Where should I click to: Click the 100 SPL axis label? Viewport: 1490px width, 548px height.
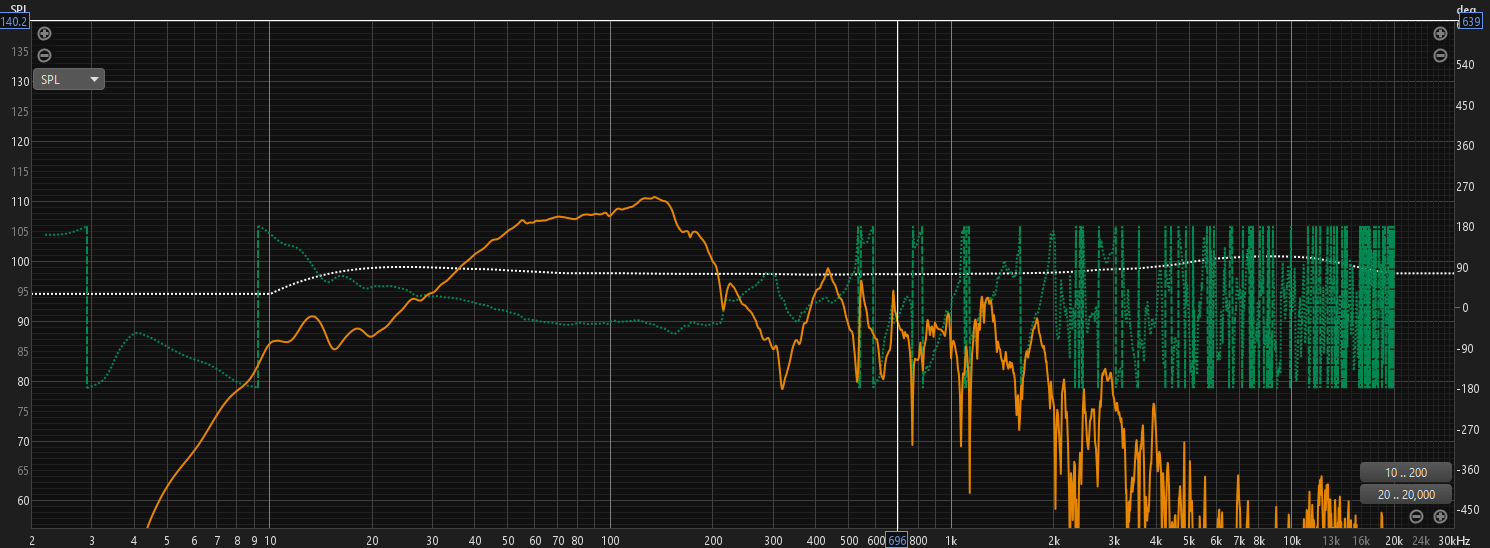tap(20, 262)
